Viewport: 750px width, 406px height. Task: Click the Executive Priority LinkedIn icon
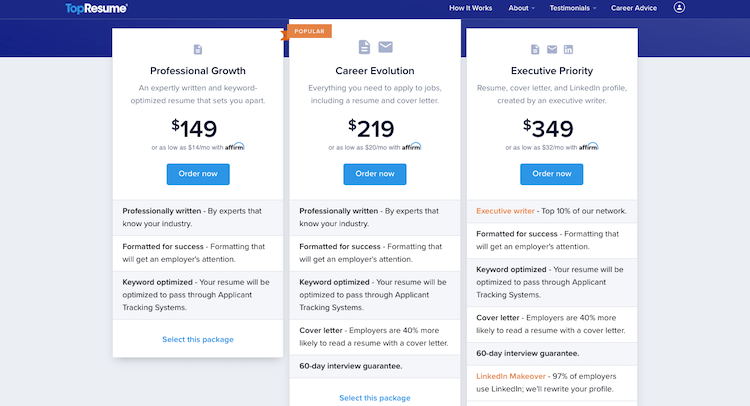568,49
